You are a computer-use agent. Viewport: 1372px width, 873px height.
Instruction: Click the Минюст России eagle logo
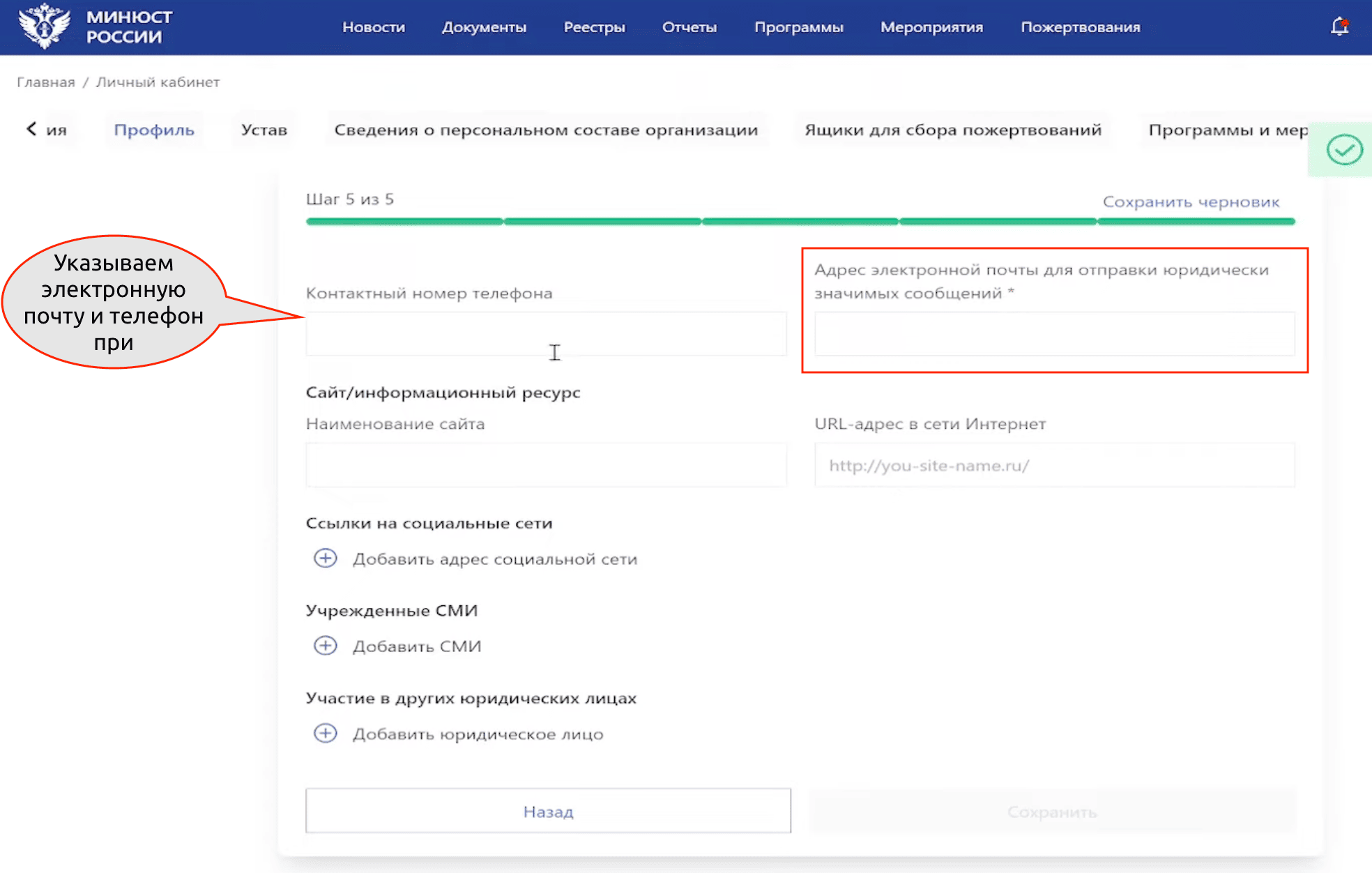coord(45,26)
